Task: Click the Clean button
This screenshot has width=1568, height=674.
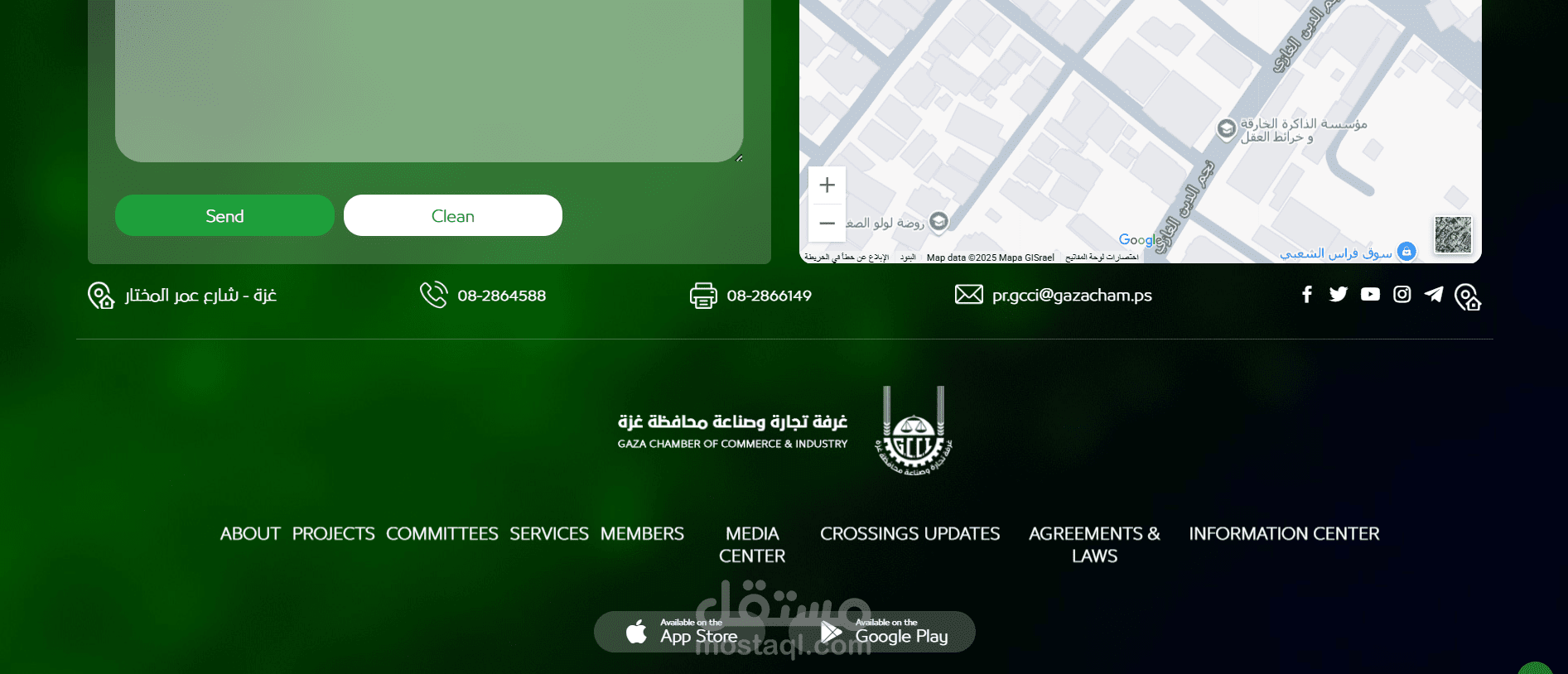Action: pos(452,215)
